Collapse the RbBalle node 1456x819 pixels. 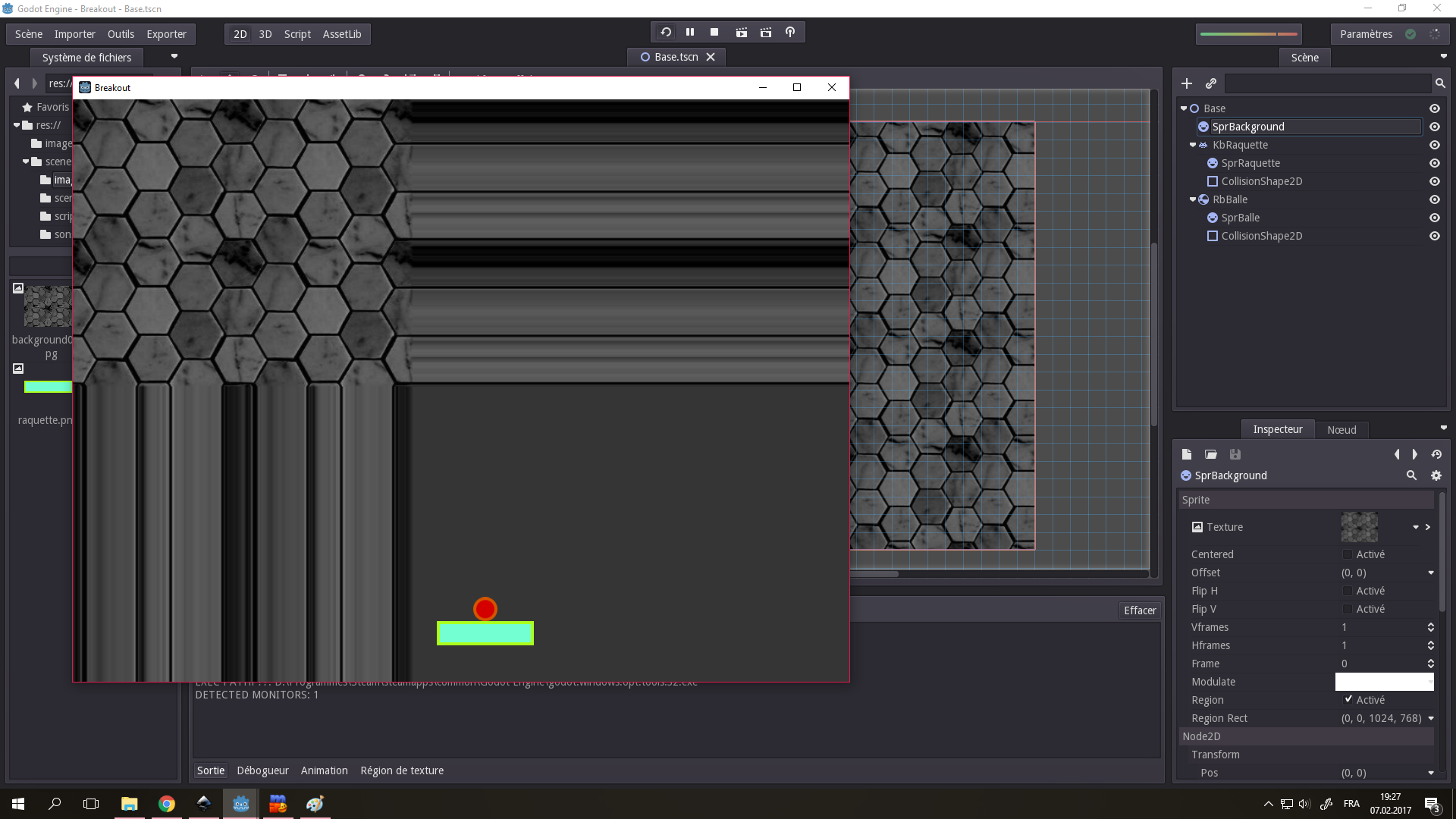tap(1193, 199)
